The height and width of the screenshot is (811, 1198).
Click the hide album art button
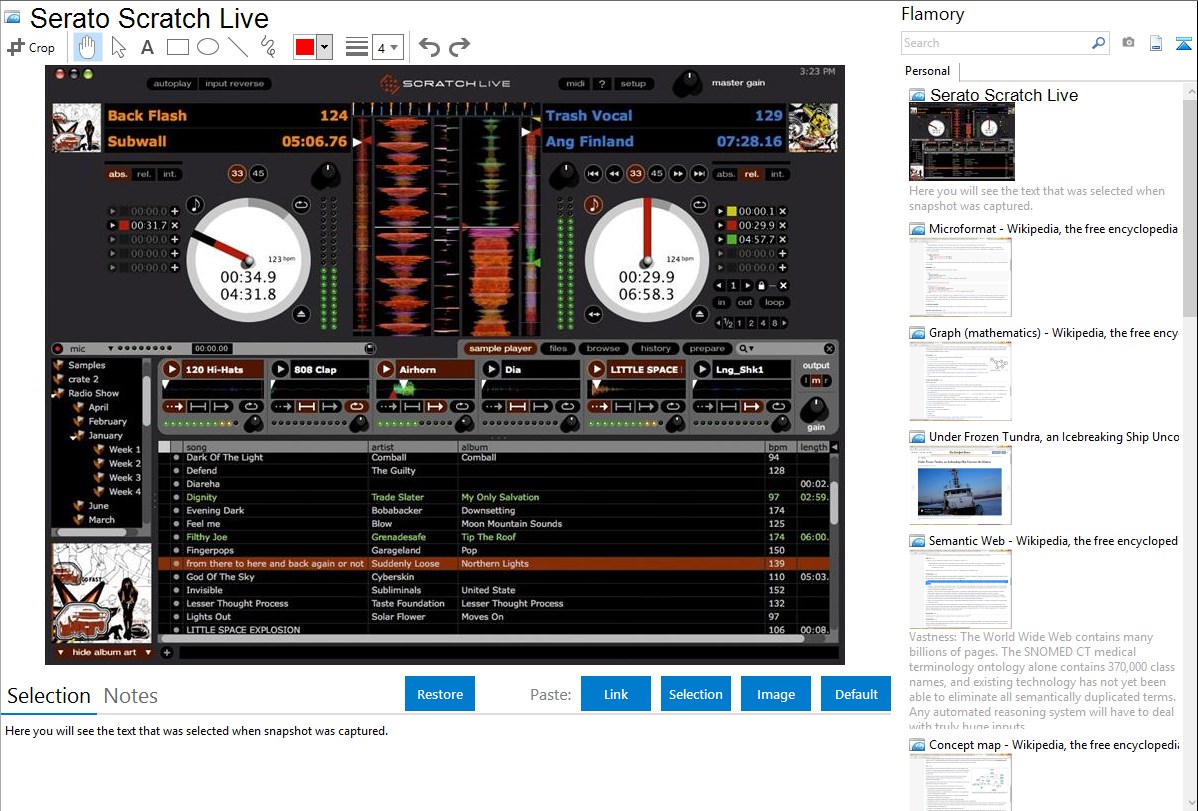(x=104, y=653)
